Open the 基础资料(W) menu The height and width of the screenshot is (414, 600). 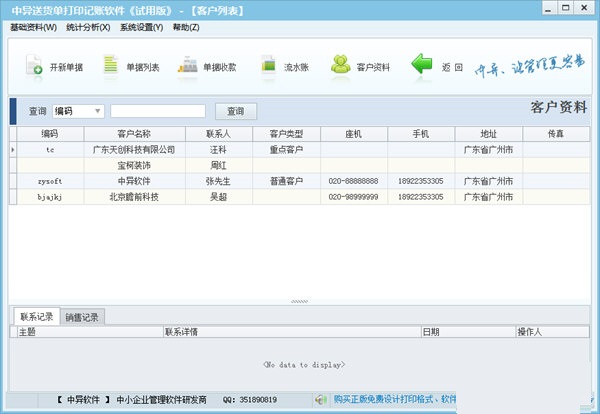click(33, 27)
